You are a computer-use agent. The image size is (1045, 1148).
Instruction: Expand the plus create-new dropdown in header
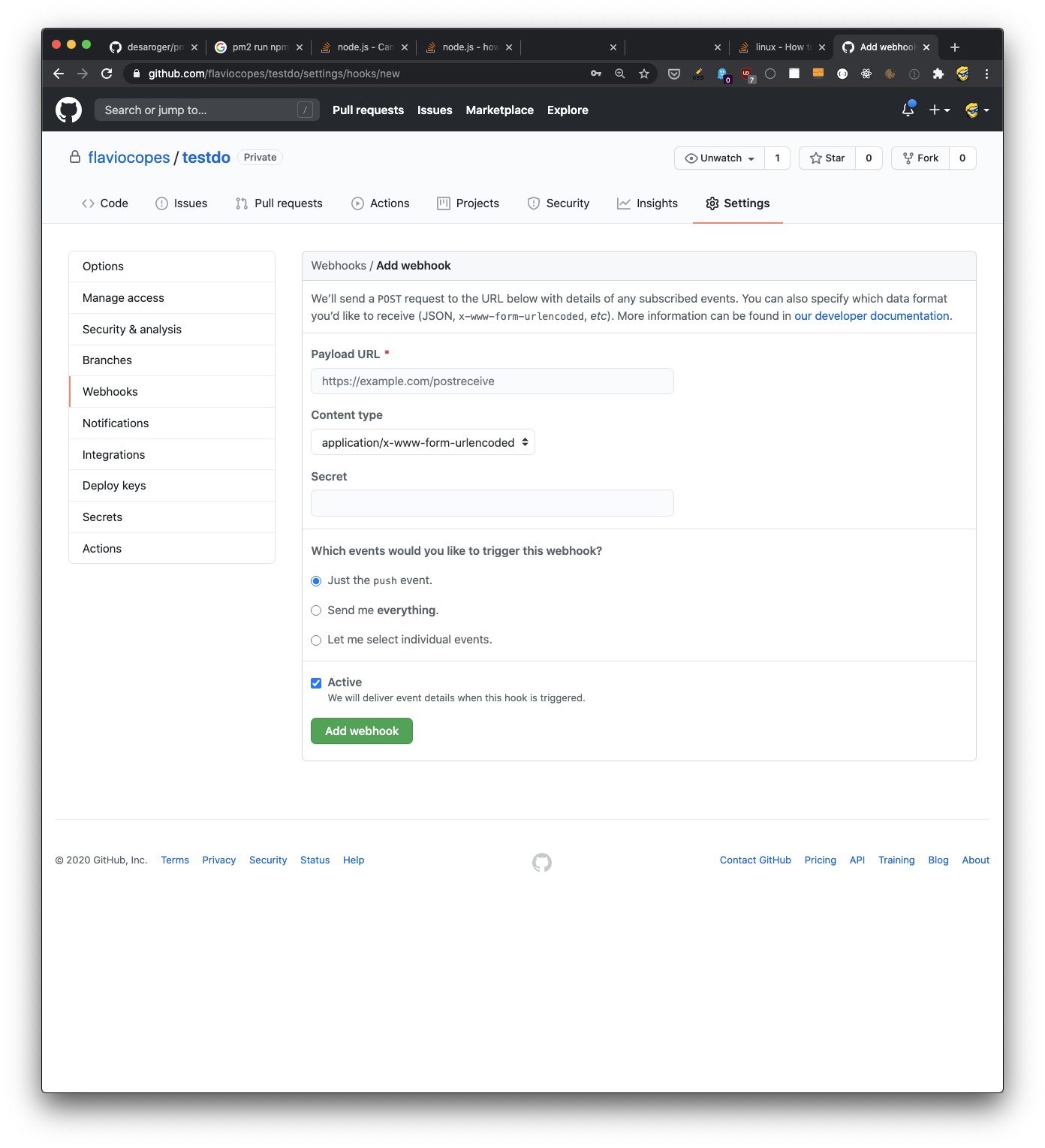pyautogui.click(x=939, y=110)
